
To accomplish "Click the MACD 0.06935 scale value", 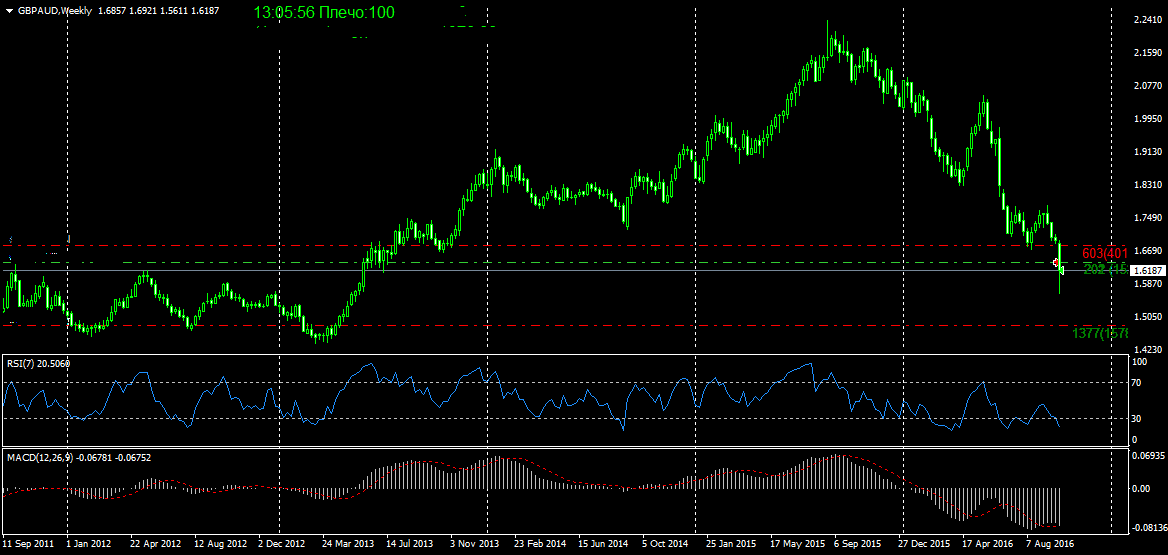I will coord(1148,454).
